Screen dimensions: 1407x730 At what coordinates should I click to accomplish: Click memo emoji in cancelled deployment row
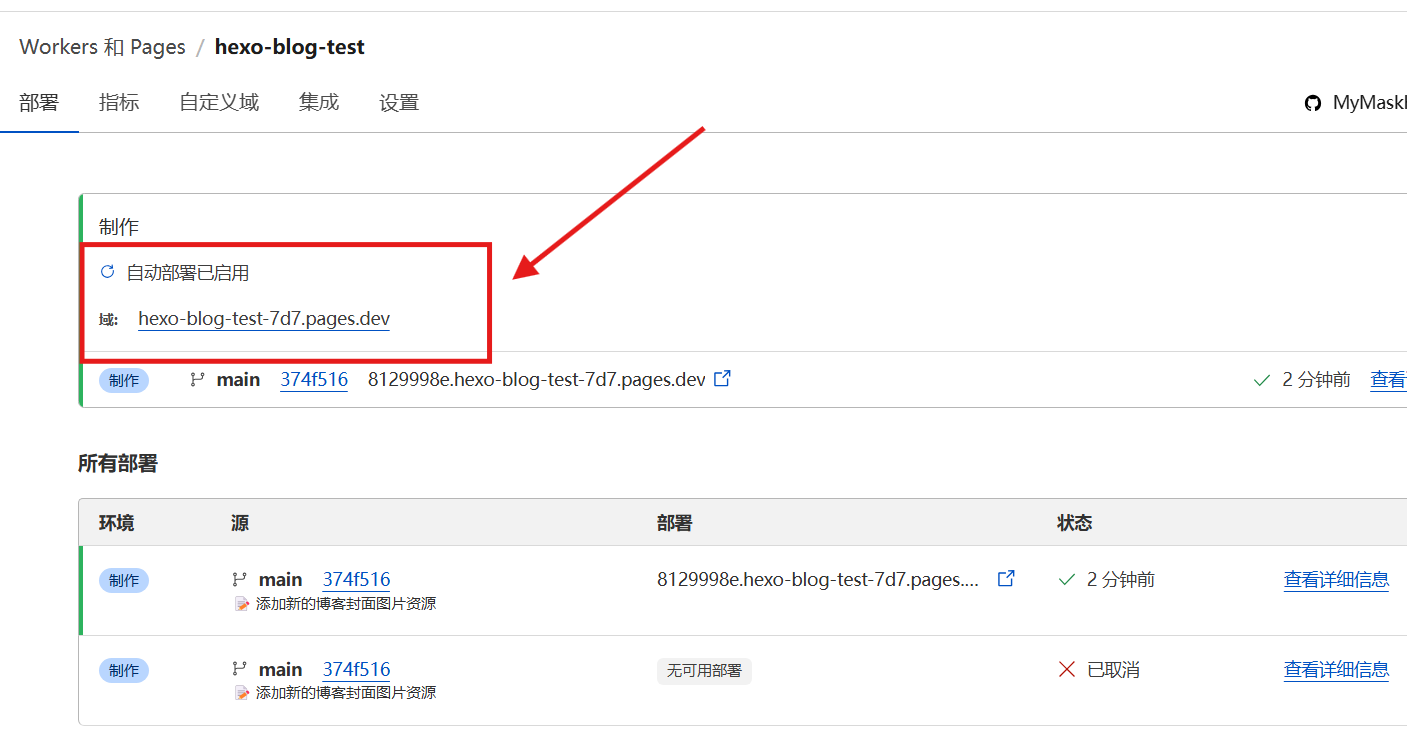(241, 693)
